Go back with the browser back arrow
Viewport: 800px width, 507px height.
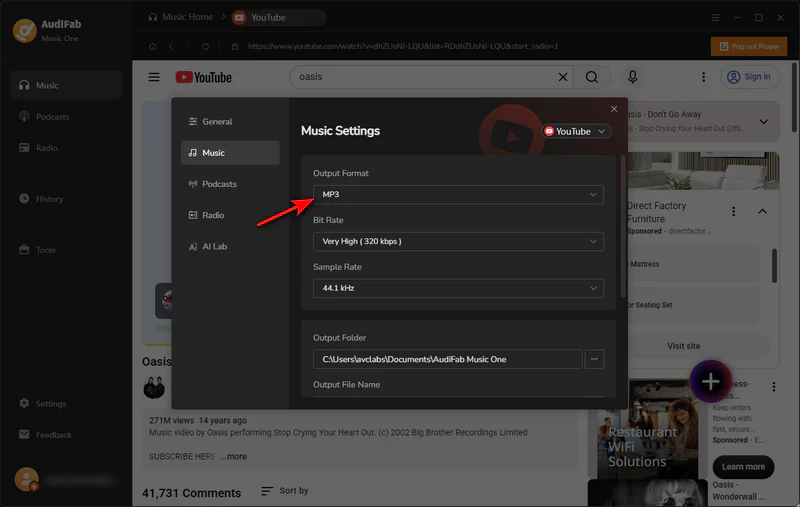(171, 46)
